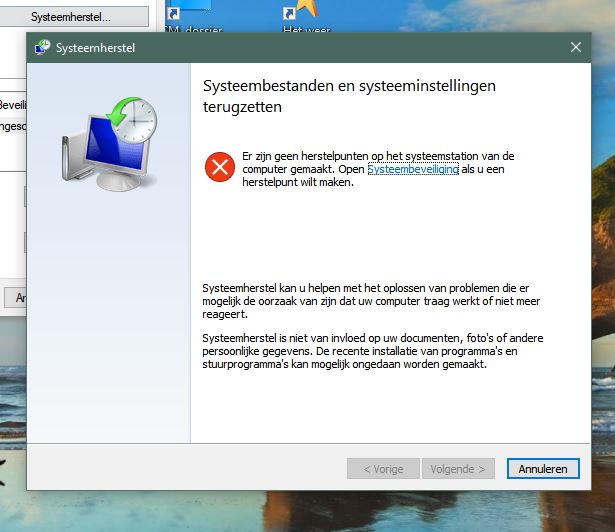Click the Systeemherstel... button in background window
The image size is (615, 532).
click(x=70, y=17)
